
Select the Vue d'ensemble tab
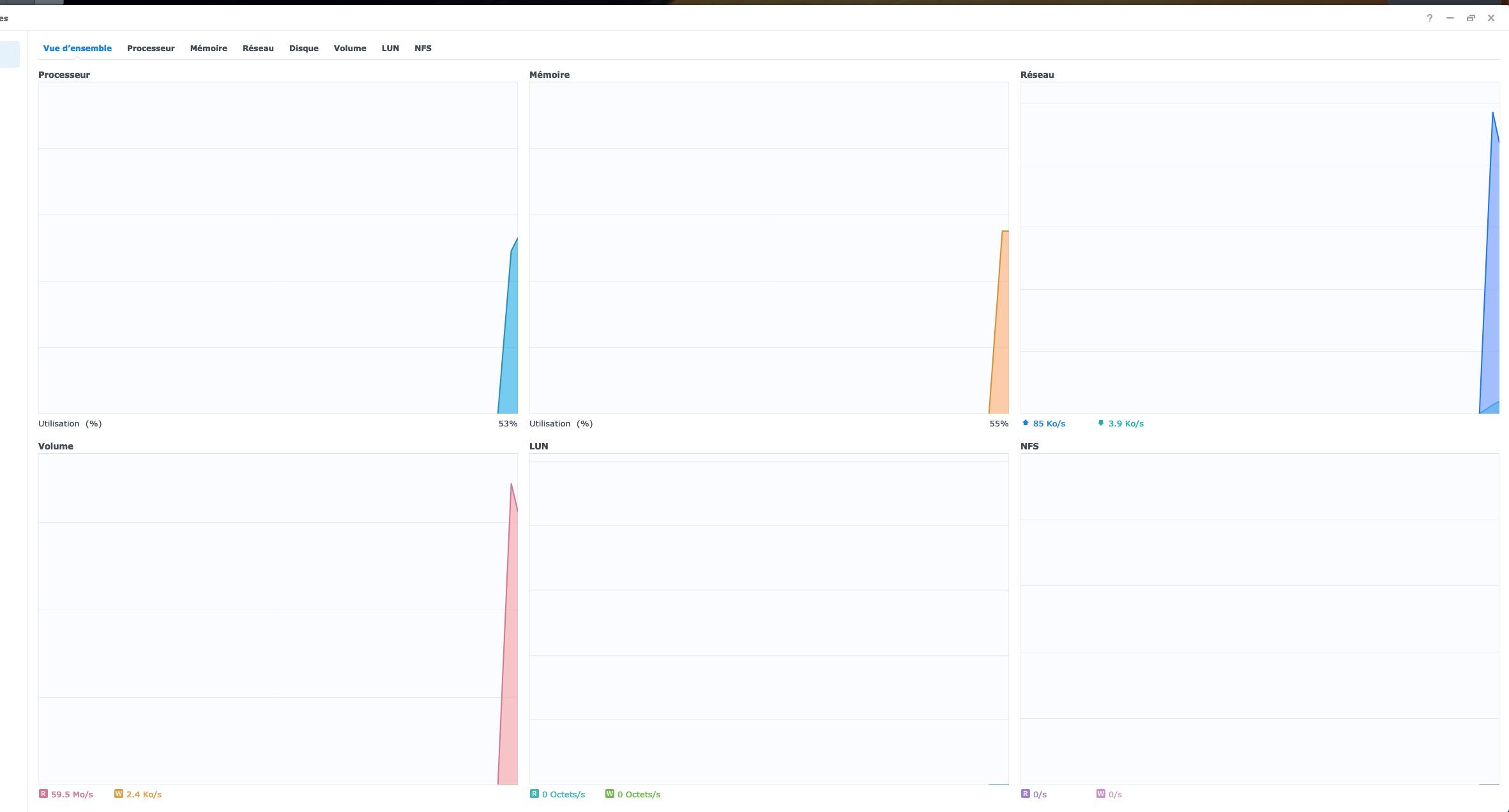(x=77, y=49)
